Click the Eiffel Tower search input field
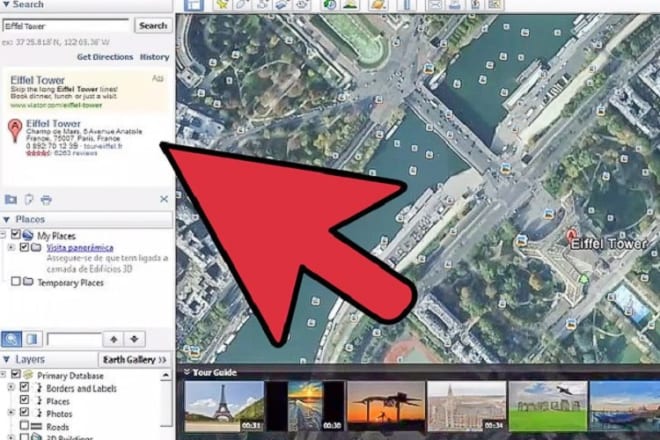This screenshot has width=660, height=440. (66, 26)
